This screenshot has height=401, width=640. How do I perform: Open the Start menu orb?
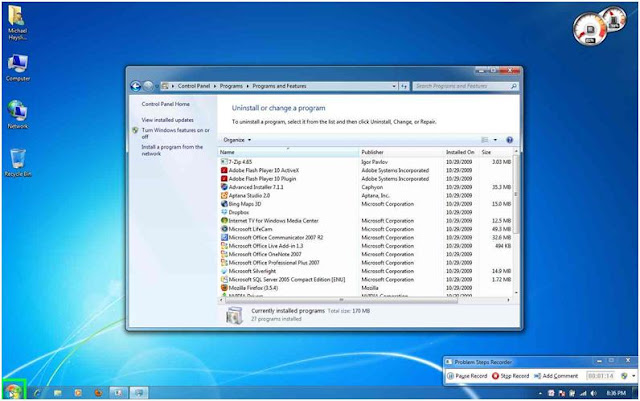(x=13, y=391)
